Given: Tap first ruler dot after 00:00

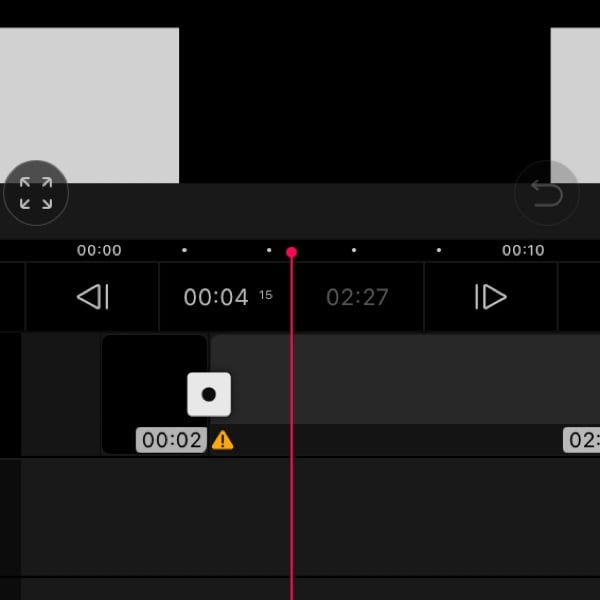Looking at the screenshot, I should (x=184, y=250).
